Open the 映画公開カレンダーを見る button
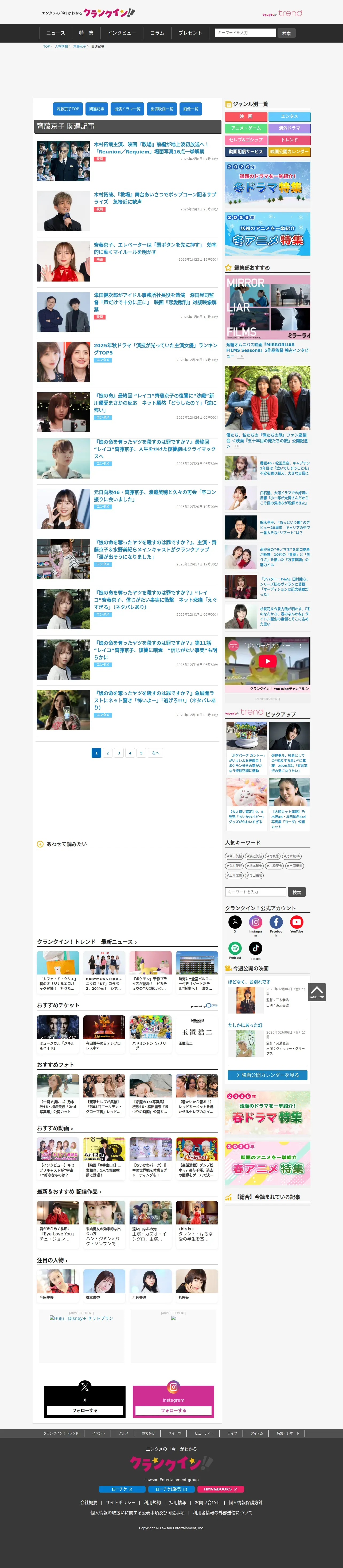The width and height of the screenshot is (343, 1568). (268, 1075)
